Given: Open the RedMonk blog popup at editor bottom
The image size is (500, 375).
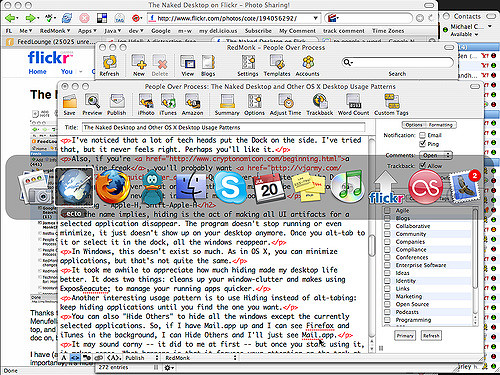Looking at the screenshot, I should (201, 358).
